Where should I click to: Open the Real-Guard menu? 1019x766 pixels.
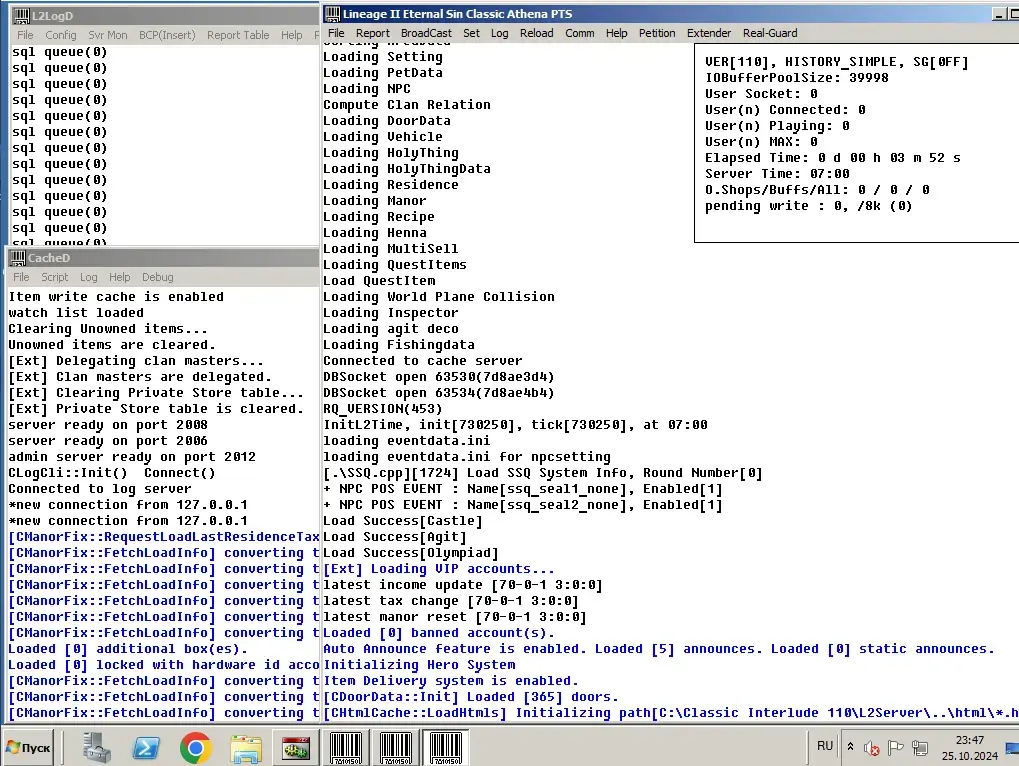point(770,33)
